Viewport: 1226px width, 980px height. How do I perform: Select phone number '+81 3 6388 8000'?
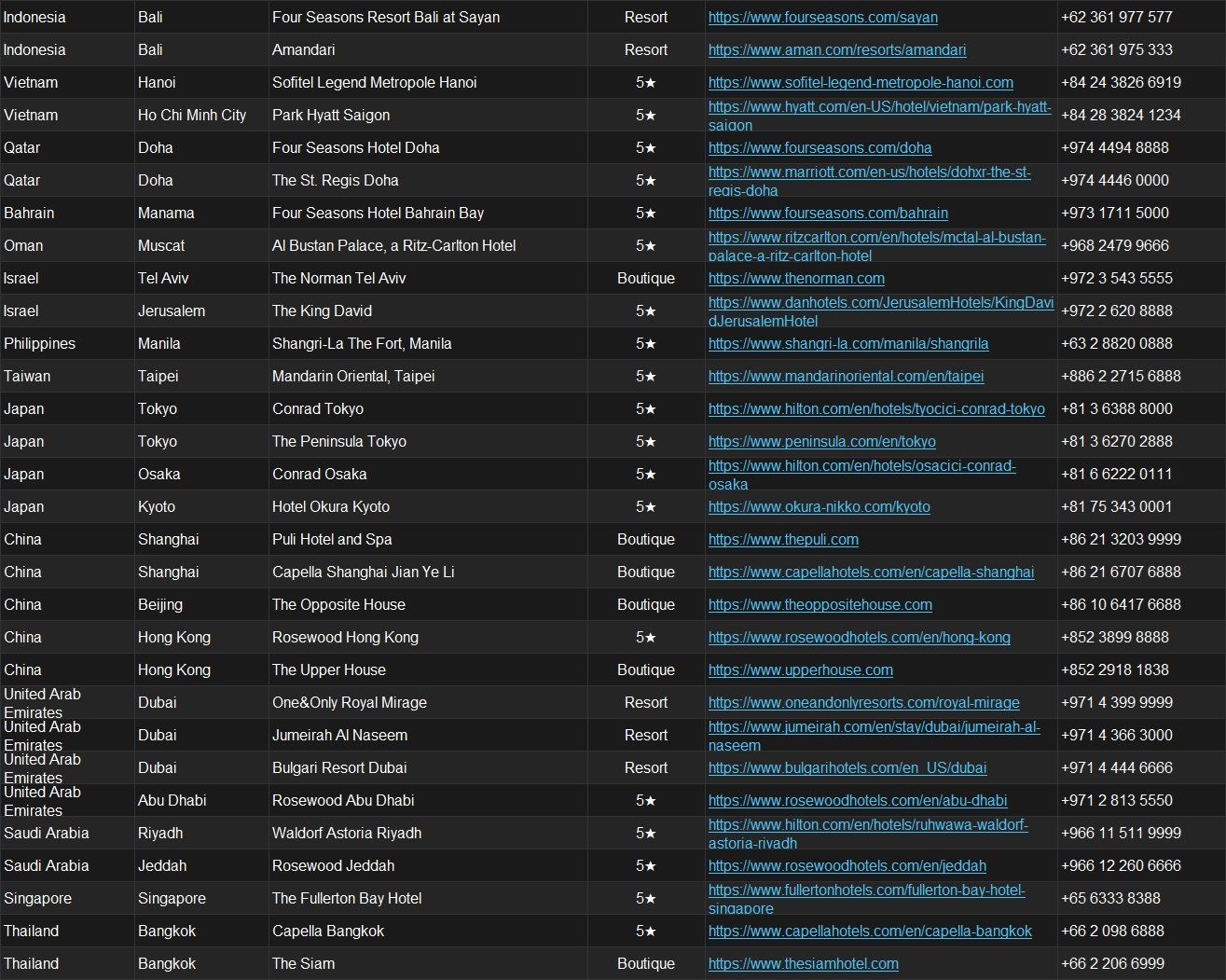point(1117,409)
